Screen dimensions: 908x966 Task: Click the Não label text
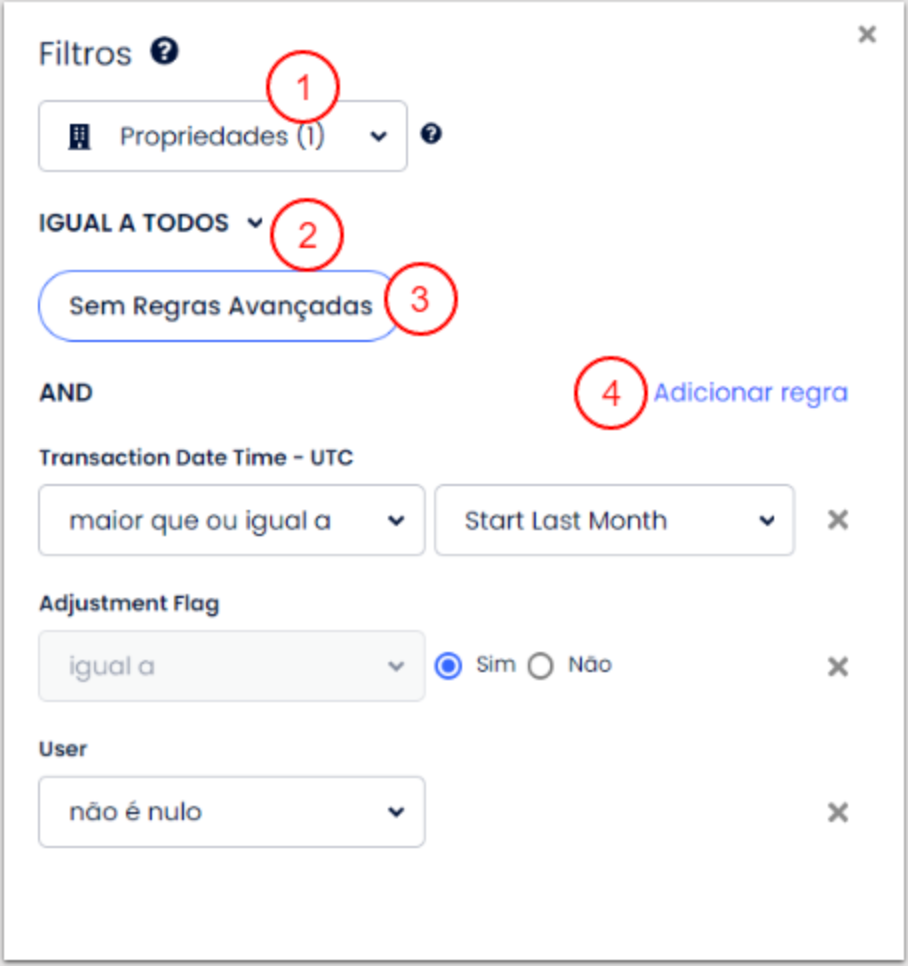click(x=590, y=665)
